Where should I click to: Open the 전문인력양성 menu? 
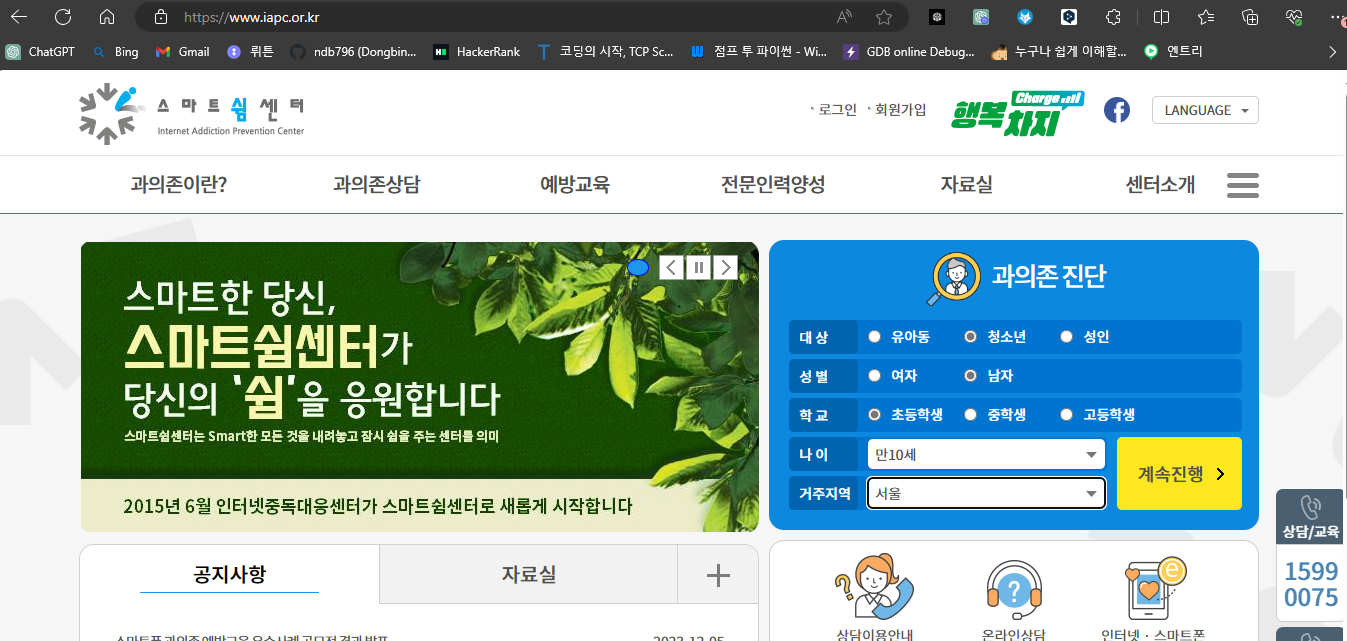coord(773,184)
